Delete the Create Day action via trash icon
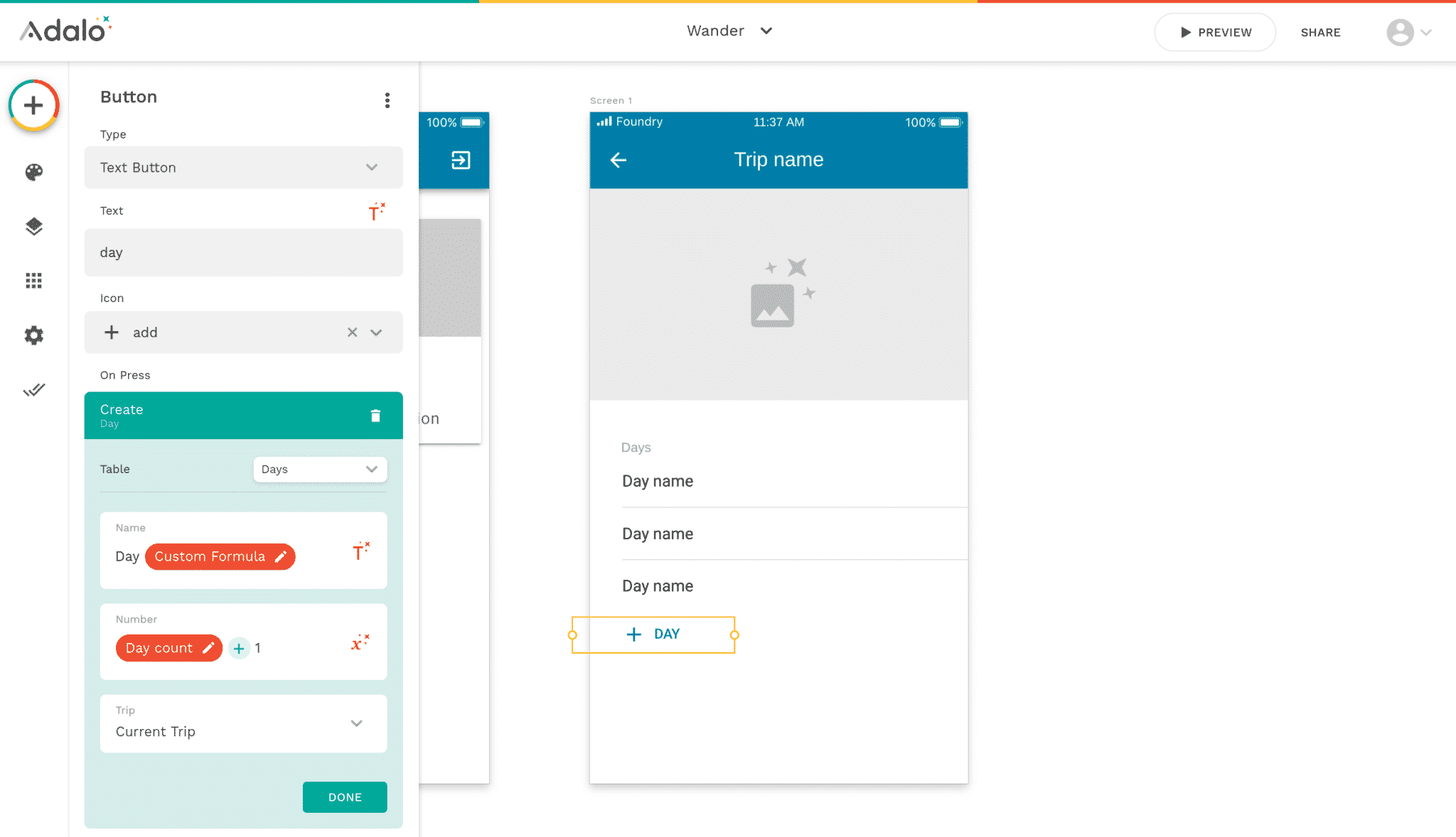The image size is (1456, 837). pos(375,416)
